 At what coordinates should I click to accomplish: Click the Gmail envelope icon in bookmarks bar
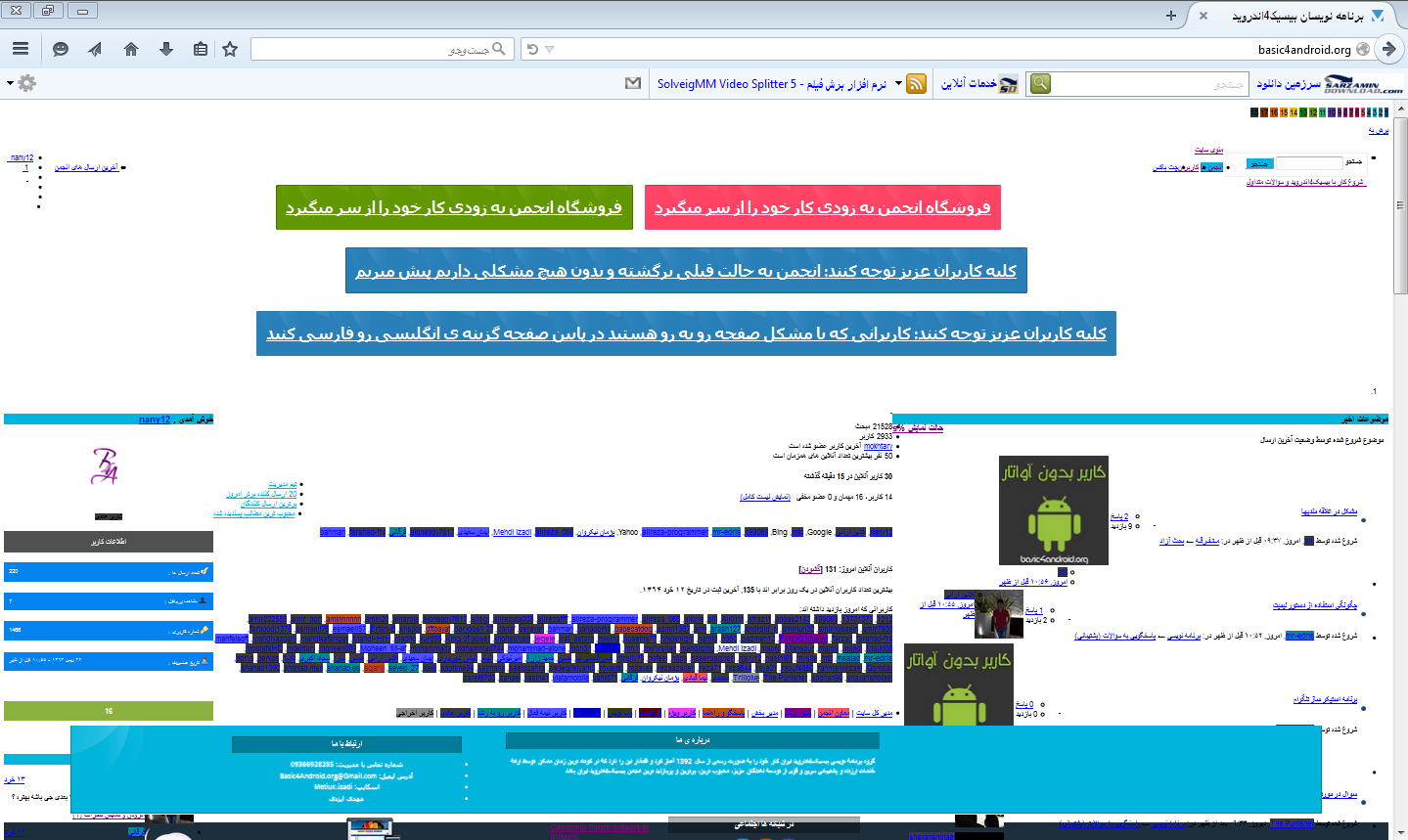633,84
